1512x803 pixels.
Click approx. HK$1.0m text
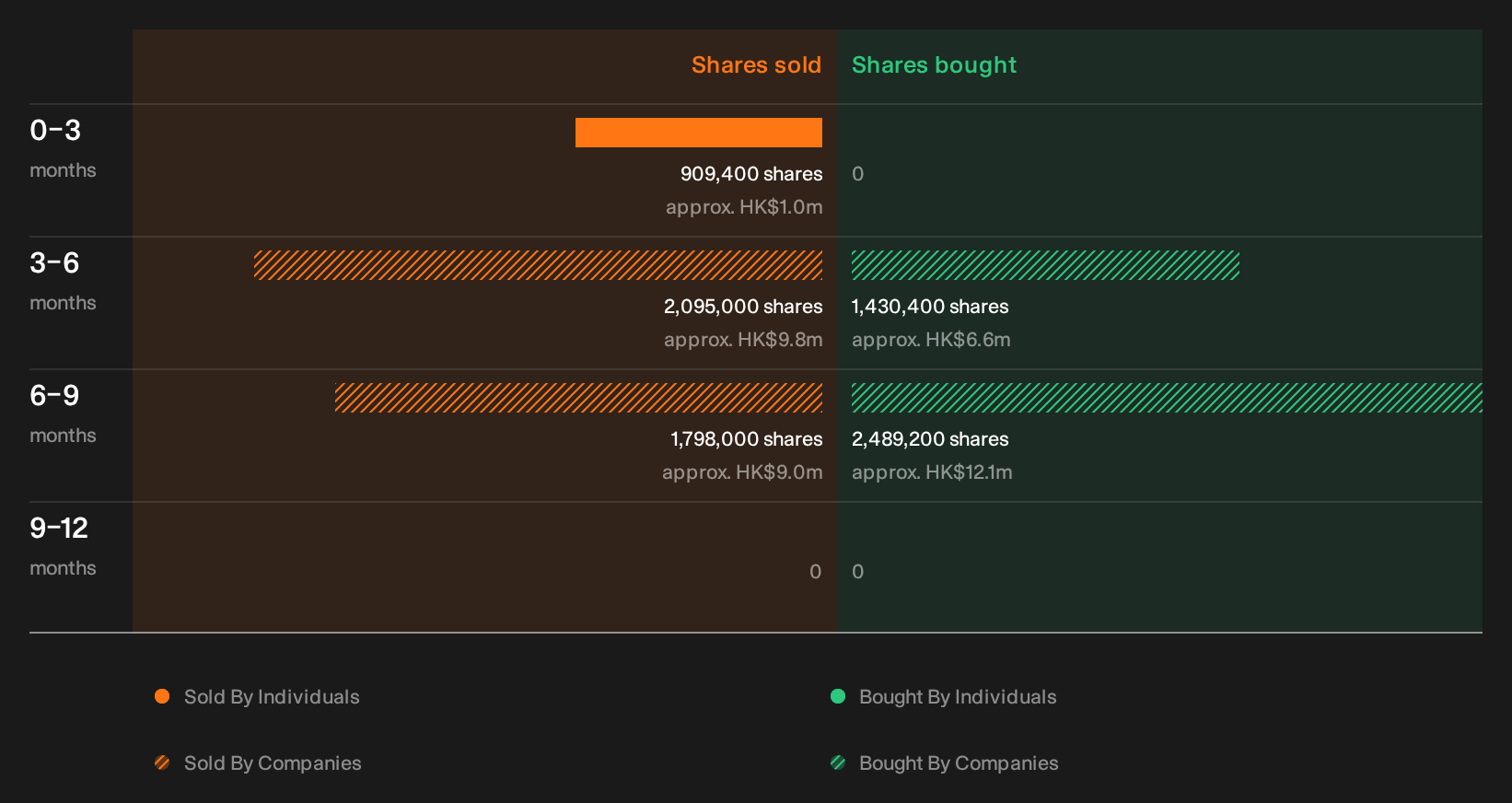pos(744,207)
